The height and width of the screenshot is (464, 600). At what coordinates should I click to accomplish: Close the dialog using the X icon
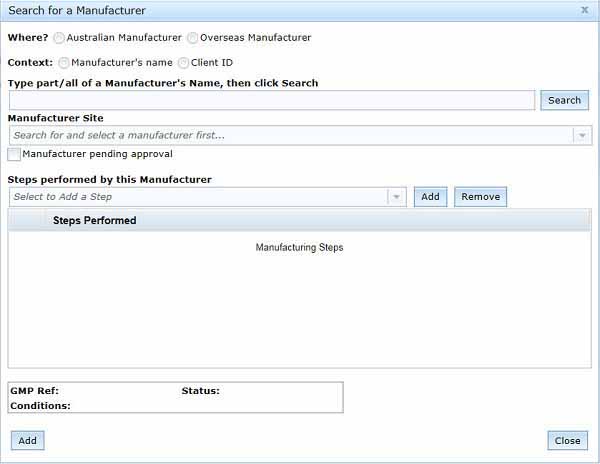(x=584, y=10)
